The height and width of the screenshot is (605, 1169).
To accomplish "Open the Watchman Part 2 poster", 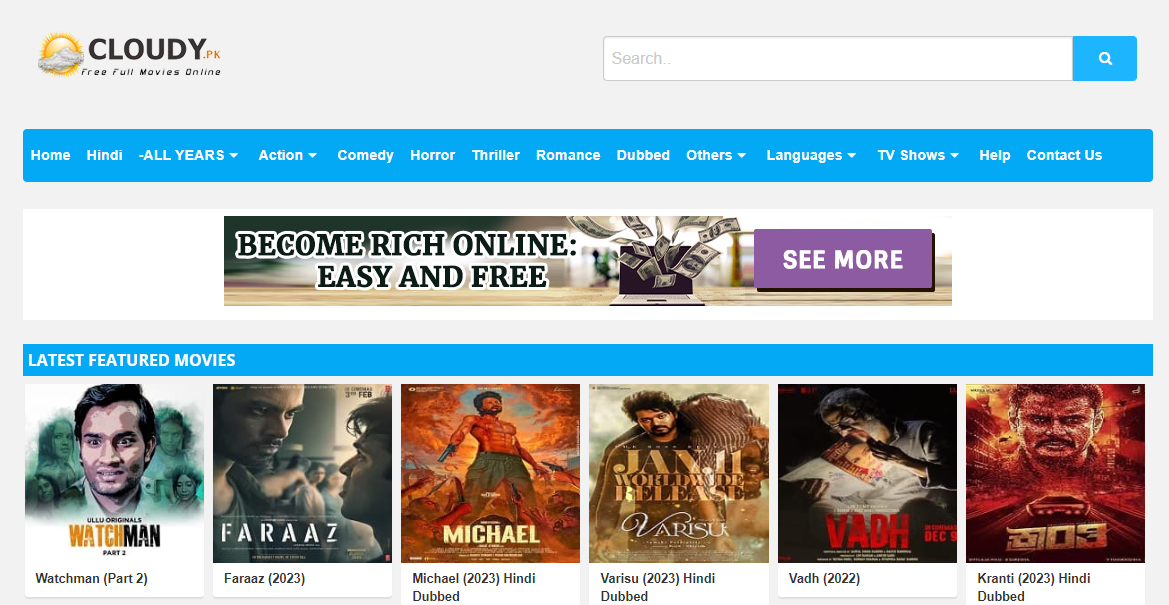I will point(114,474).
